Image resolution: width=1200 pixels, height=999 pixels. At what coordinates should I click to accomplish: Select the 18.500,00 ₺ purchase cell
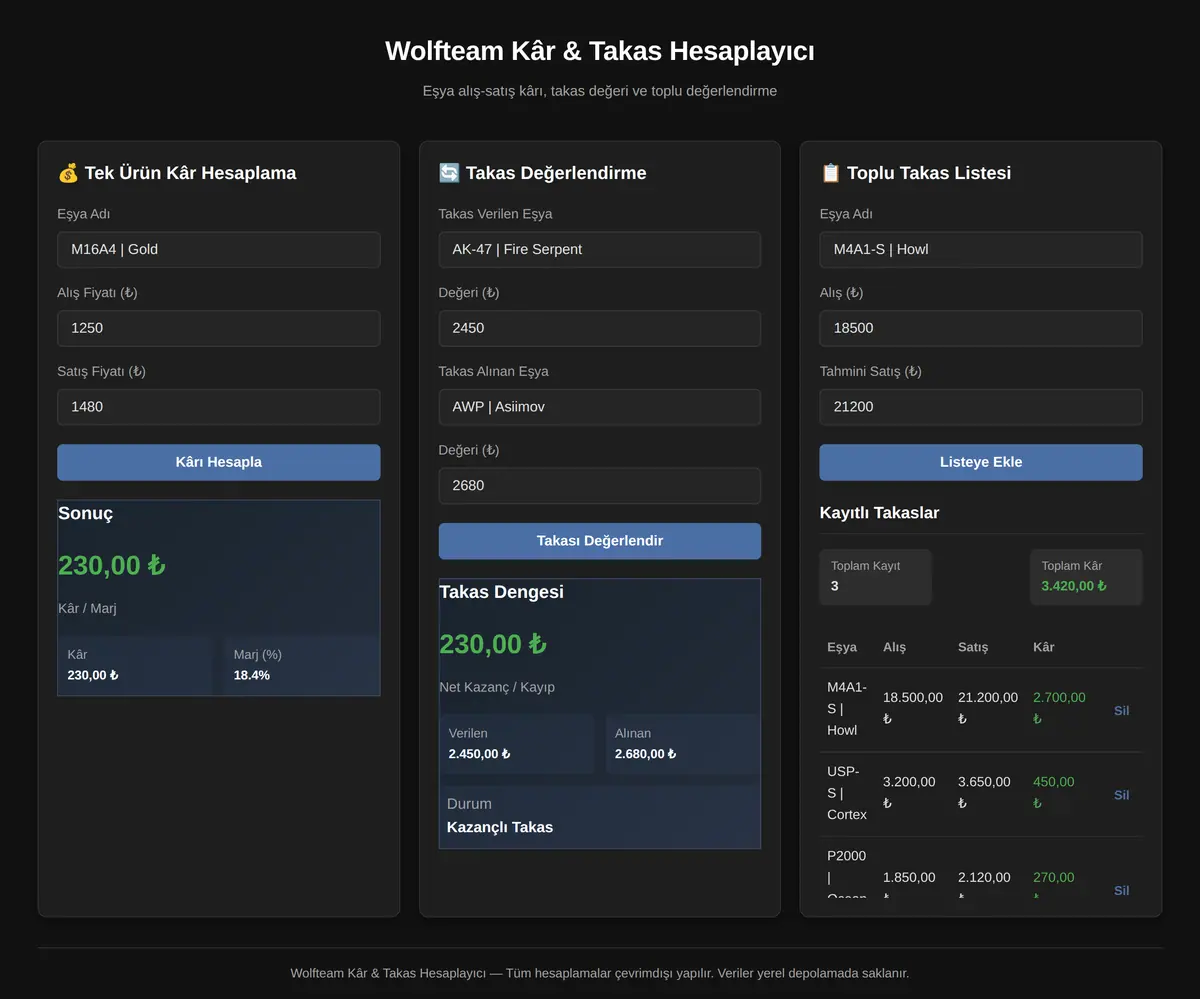click(912, 708)
